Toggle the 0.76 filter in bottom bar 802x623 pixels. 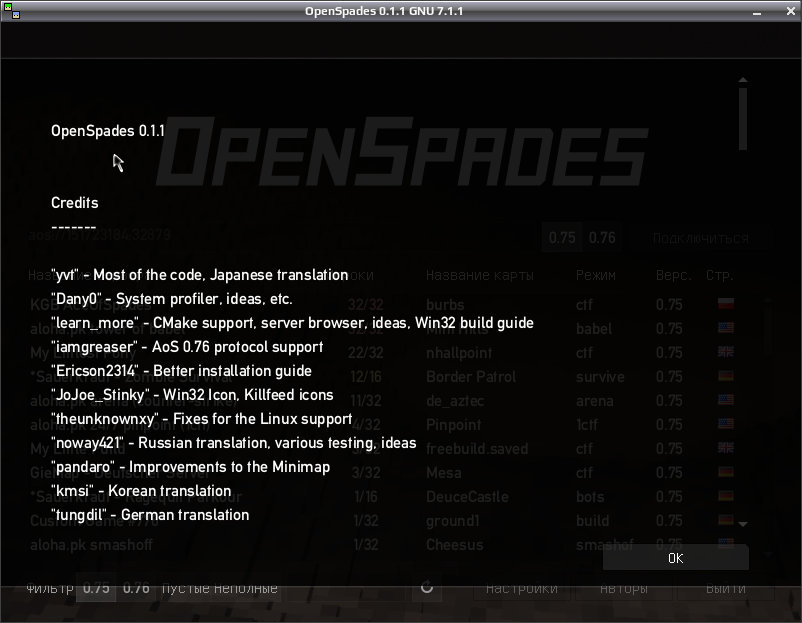click(136, 588)
